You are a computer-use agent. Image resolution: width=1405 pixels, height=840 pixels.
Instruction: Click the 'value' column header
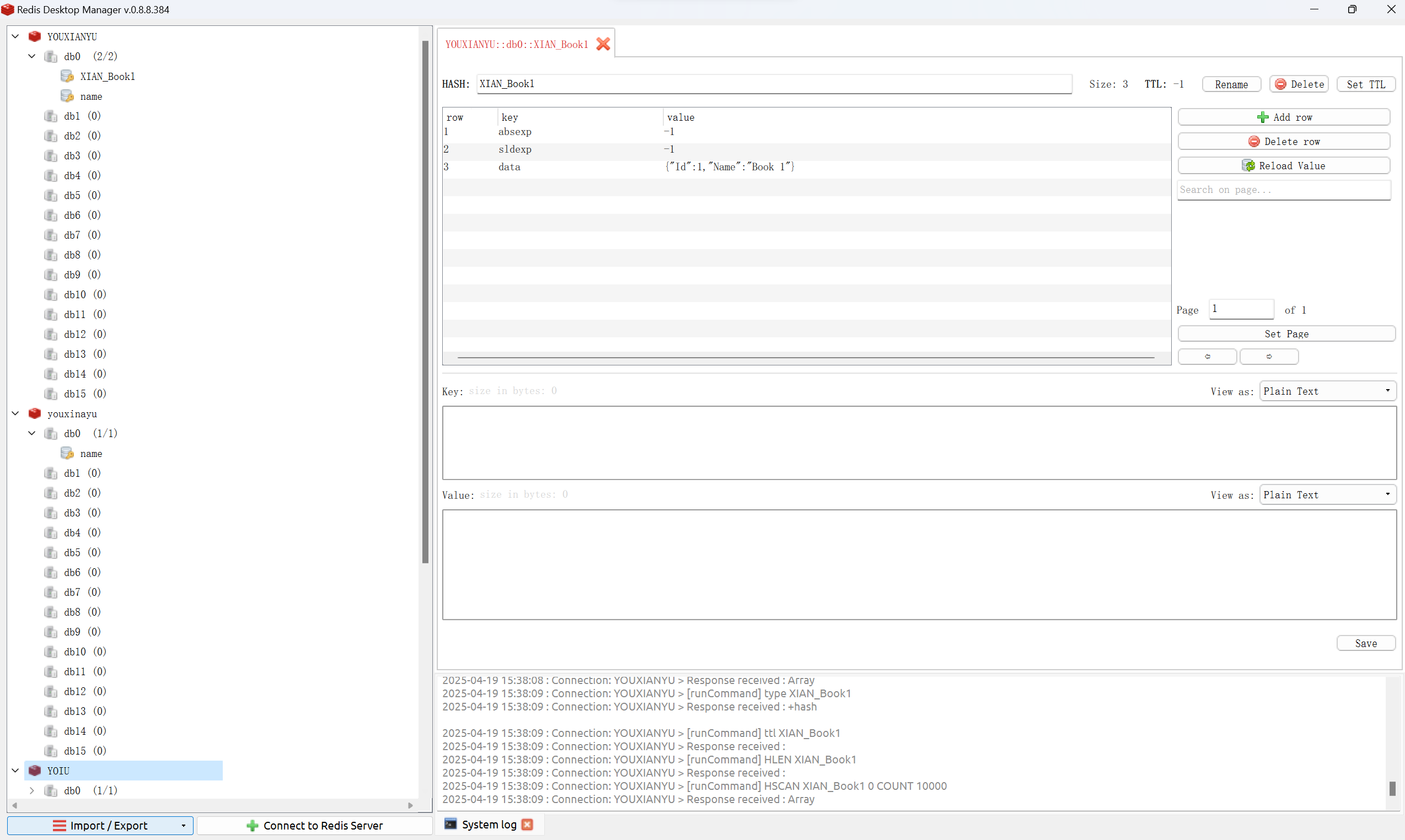click(x=680, y=117)
